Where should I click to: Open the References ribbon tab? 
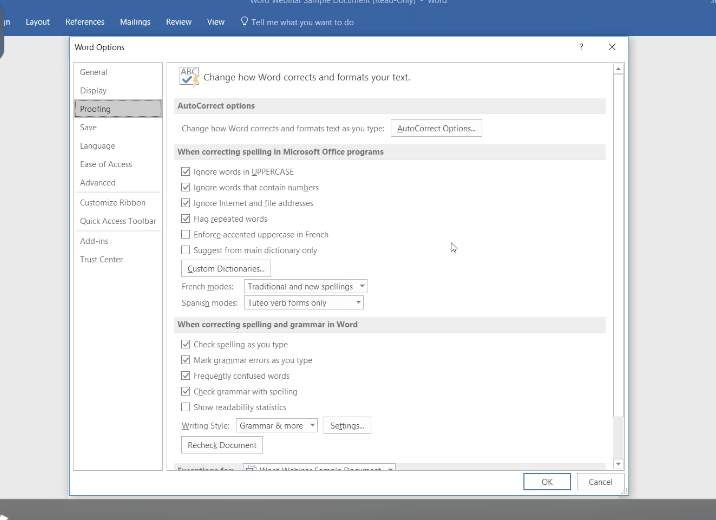[x=84, y=22]
